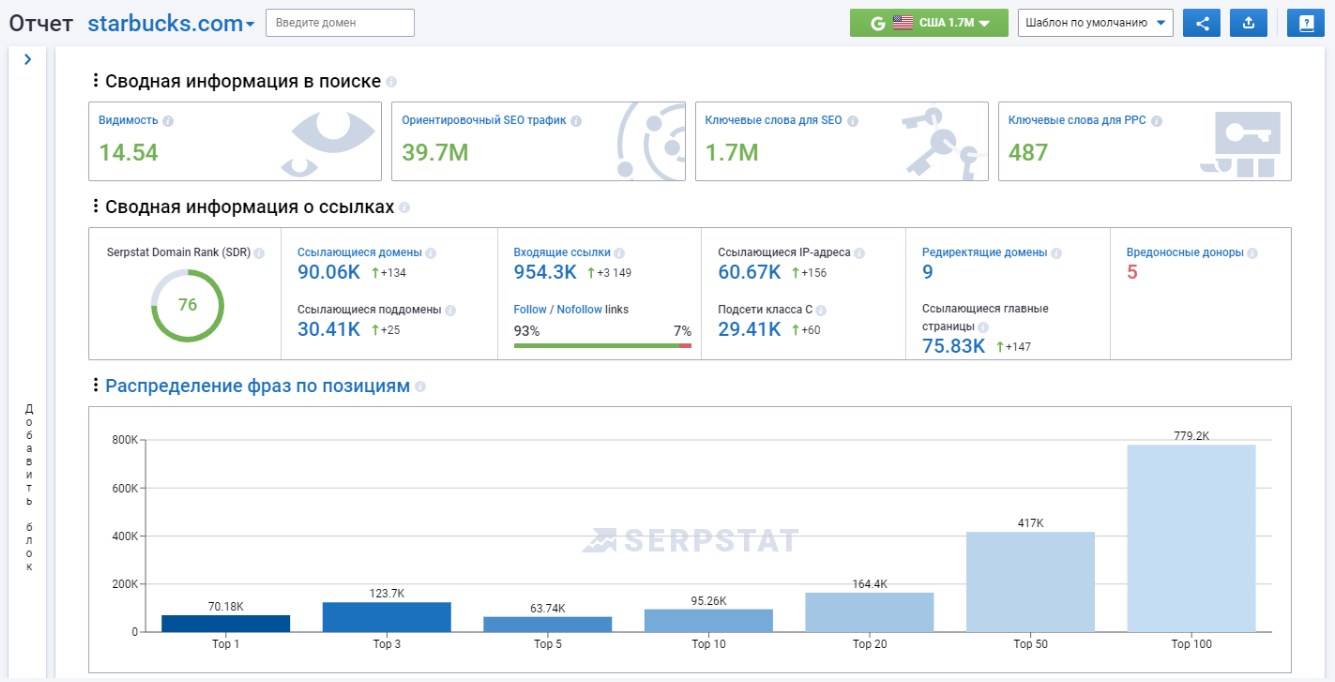1335x682 pixels.
Task: Open the Вредоносные доноры link
Action: tap(1185, 252)
